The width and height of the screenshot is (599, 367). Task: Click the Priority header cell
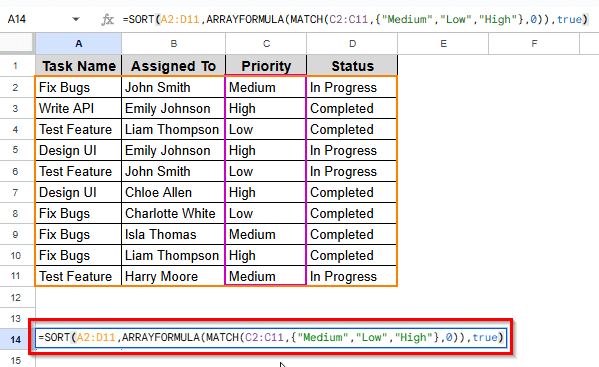click(266, 66)
